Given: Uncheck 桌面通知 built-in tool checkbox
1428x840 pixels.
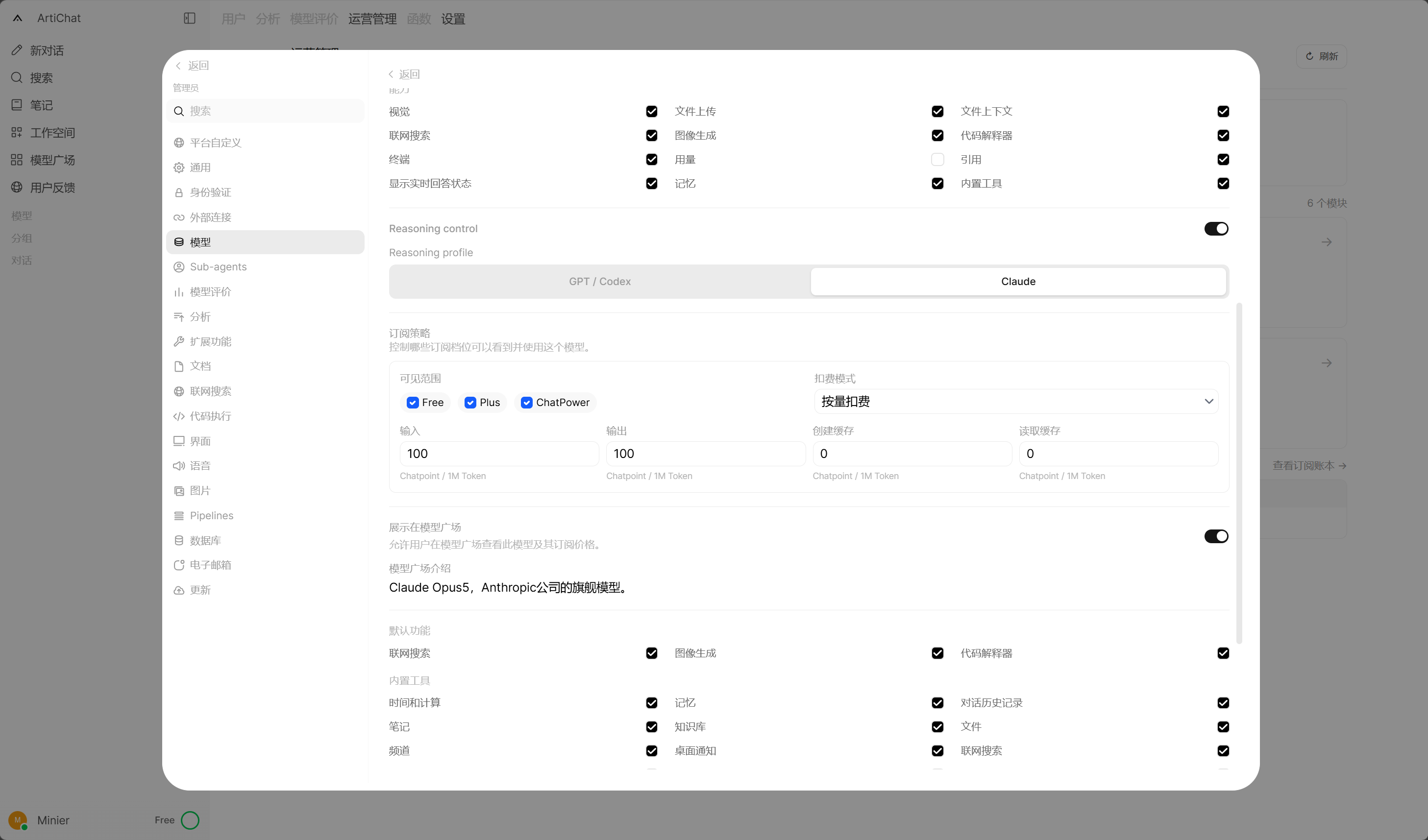Looking at the screenshot, I should coord(938,751).
